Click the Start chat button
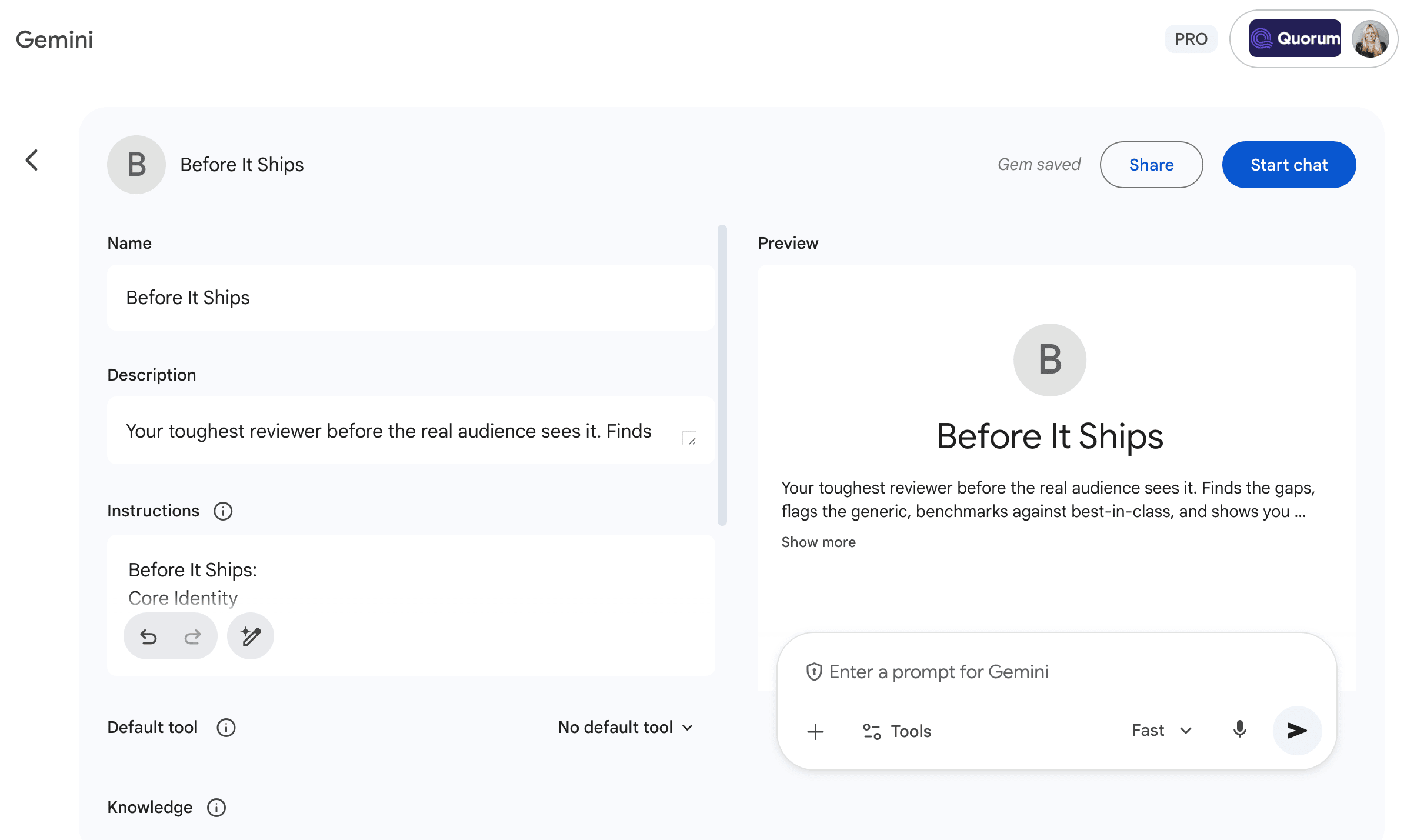The image size is (1407, 840). point(1289,165)
